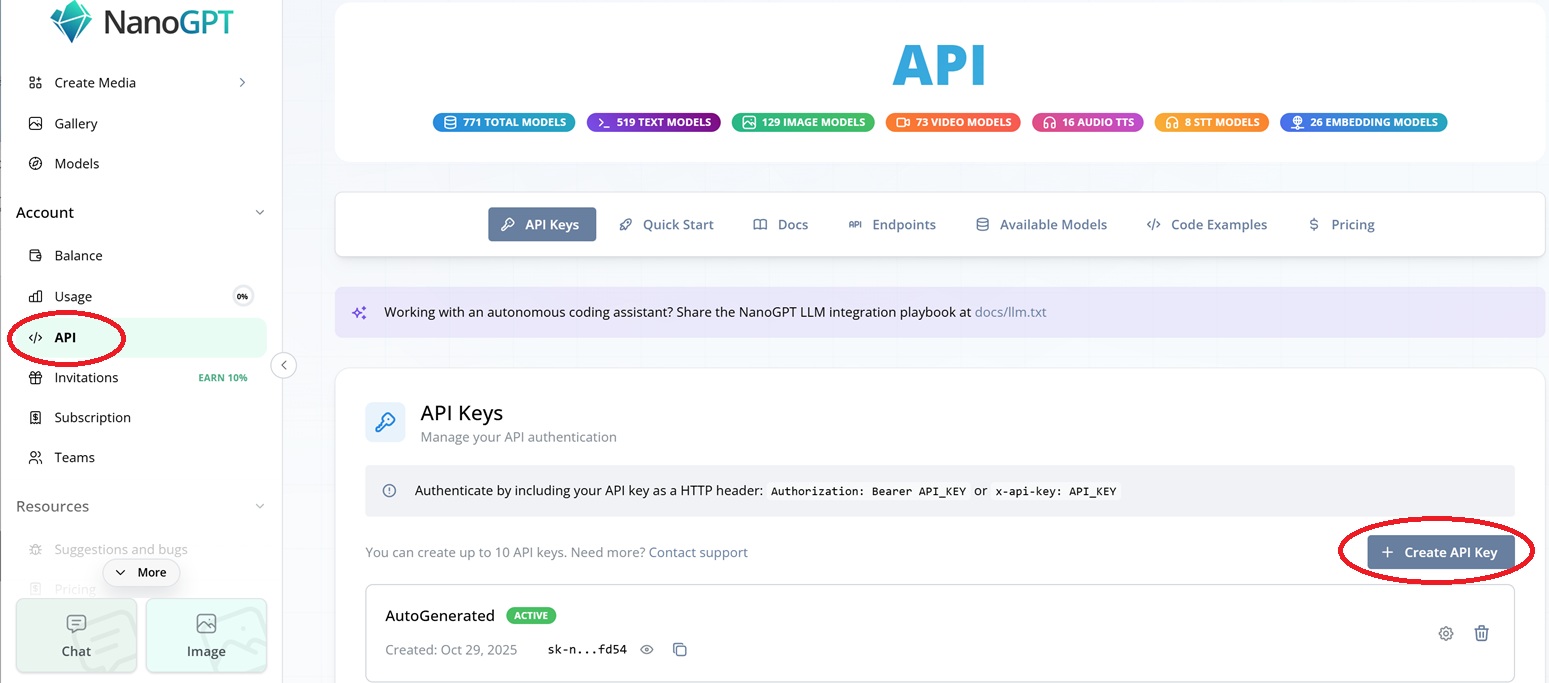Image resolution: width=1549 pixels, height=683 pixels.
Task: Collapse the Account section
Action: pyautogui.click(x=260, y=213)
